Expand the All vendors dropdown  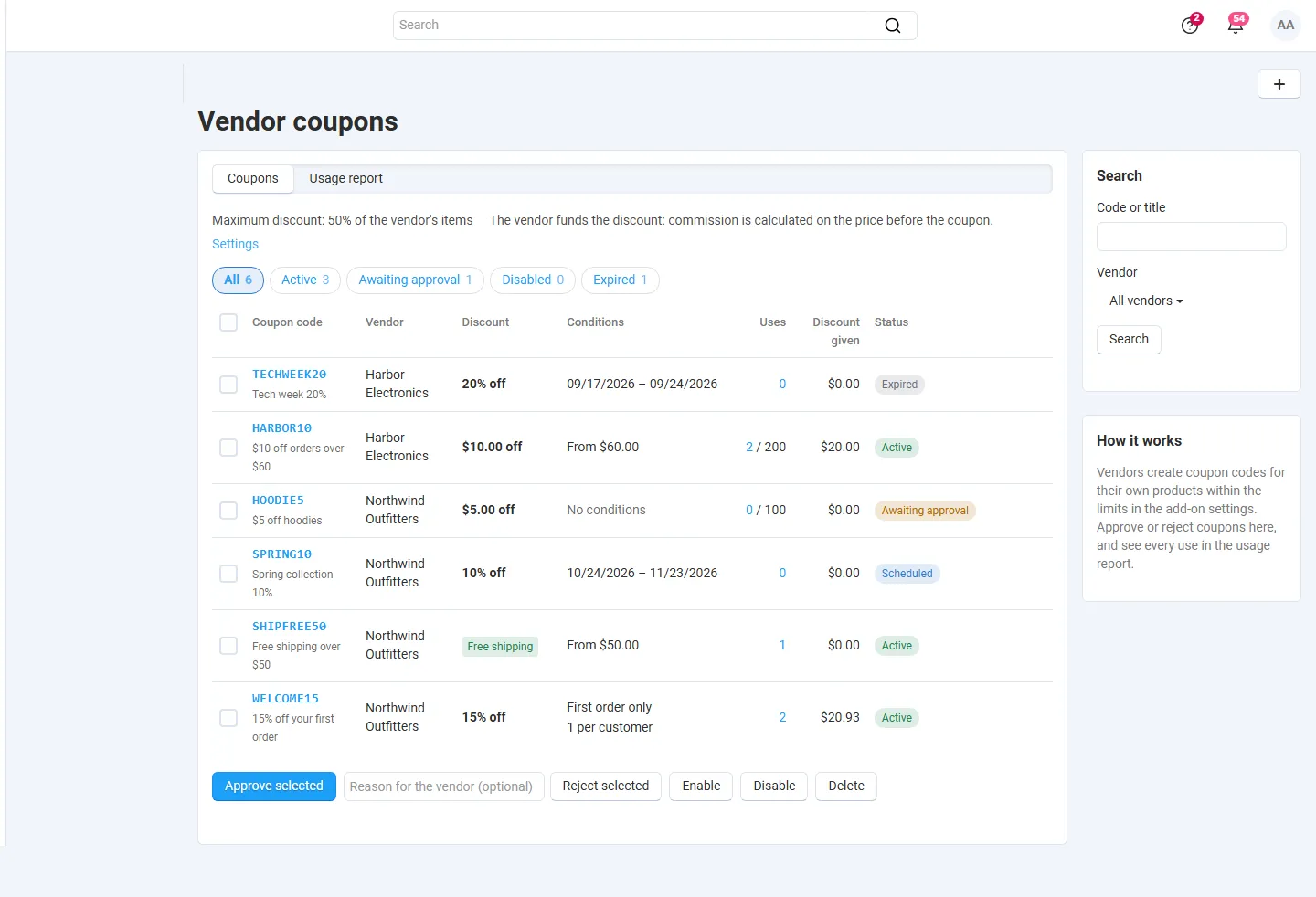click(1146, 301)
